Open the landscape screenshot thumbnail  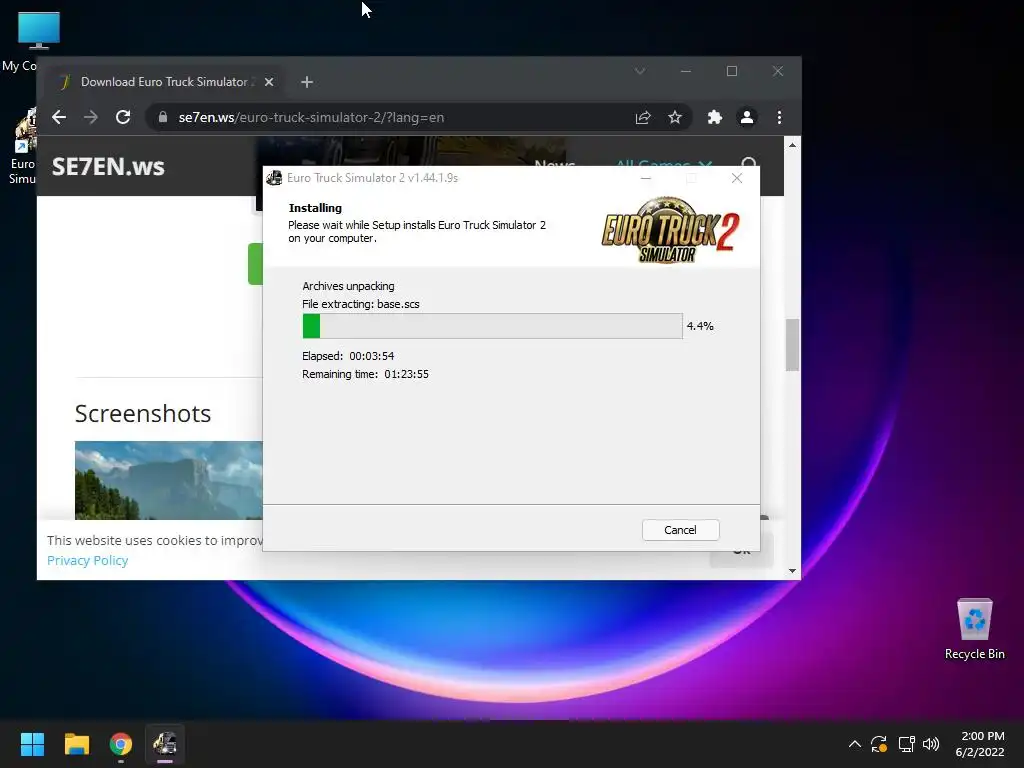click(x=168, y=480)
